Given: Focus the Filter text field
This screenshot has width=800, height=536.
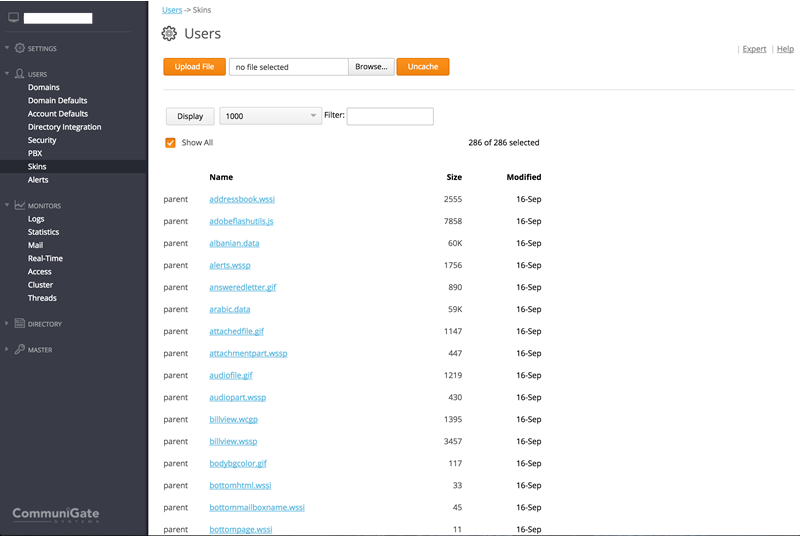Looking at the screenshot, I should pyautogui.click(x=390, y=116).
